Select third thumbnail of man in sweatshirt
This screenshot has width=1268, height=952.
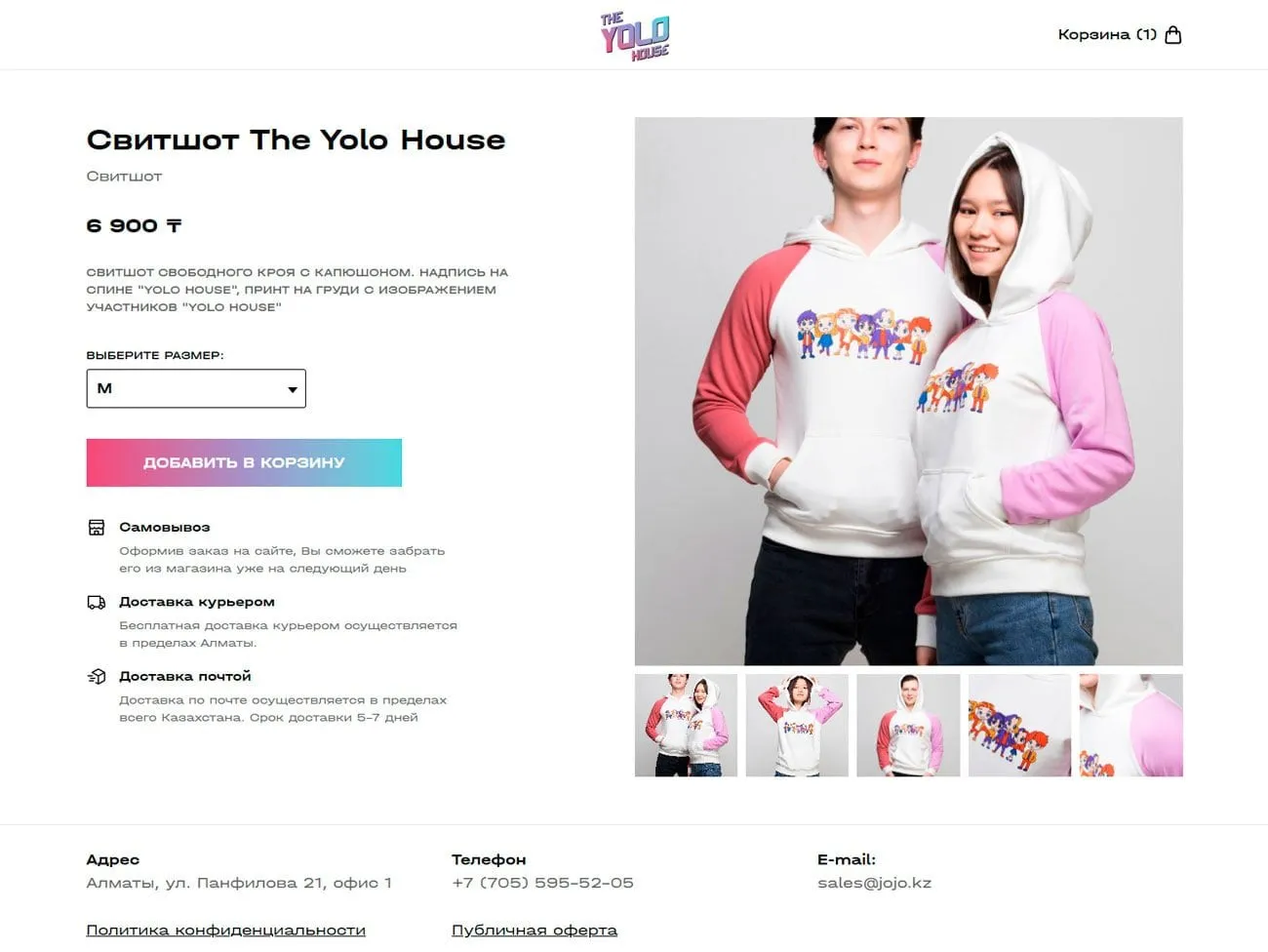coord(908,726)
